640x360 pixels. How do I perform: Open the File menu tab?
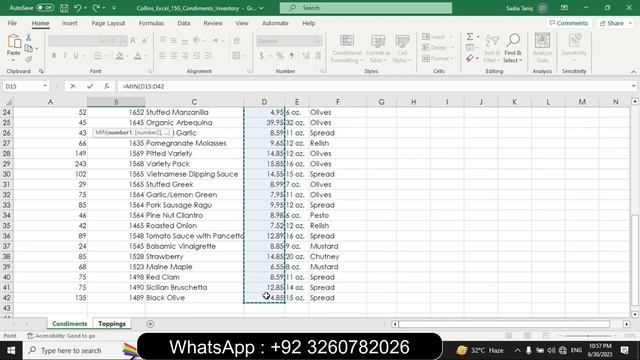12,23
